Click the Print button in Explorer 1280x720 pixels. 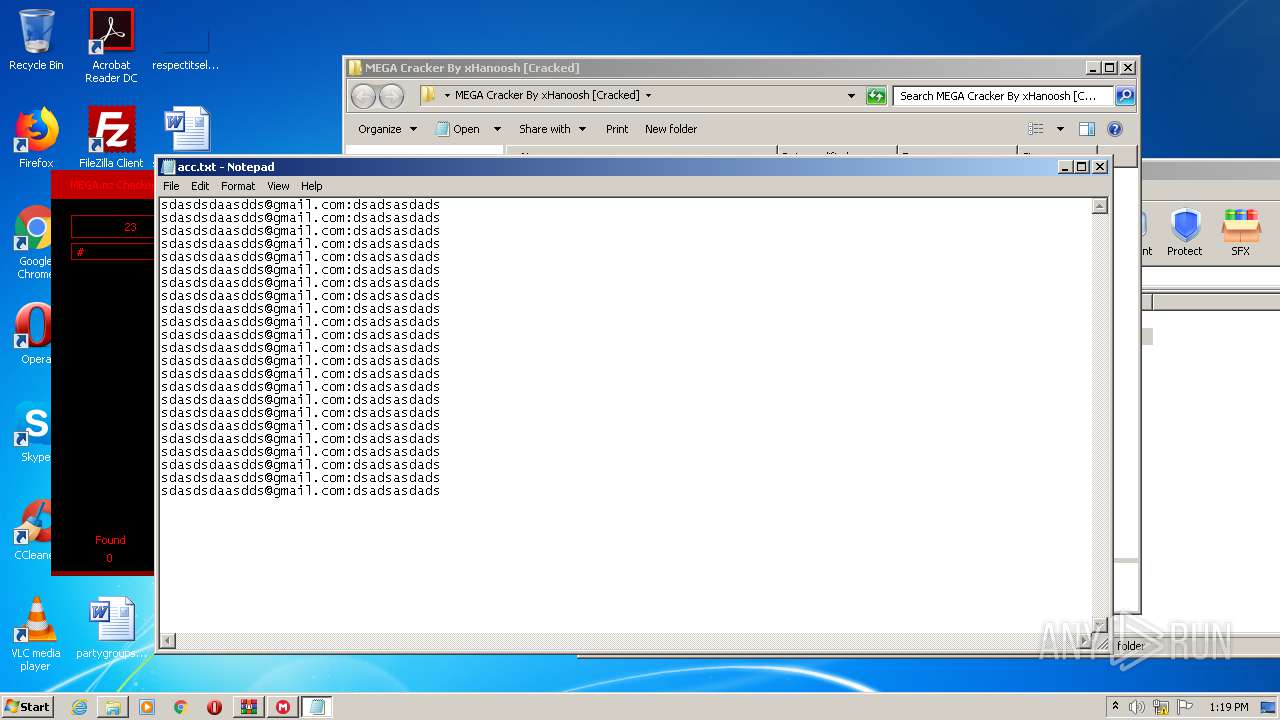[617, 129]
